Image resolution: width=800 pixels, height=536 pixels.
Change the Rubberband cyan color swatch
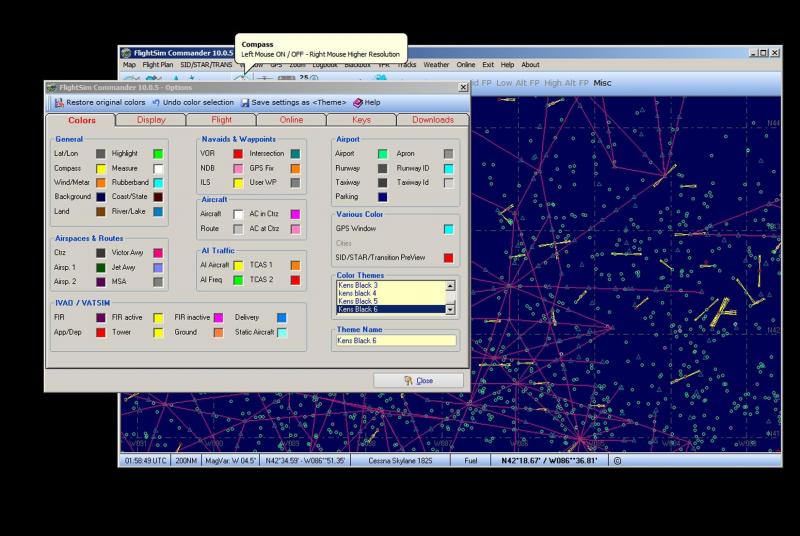(158, 183)
